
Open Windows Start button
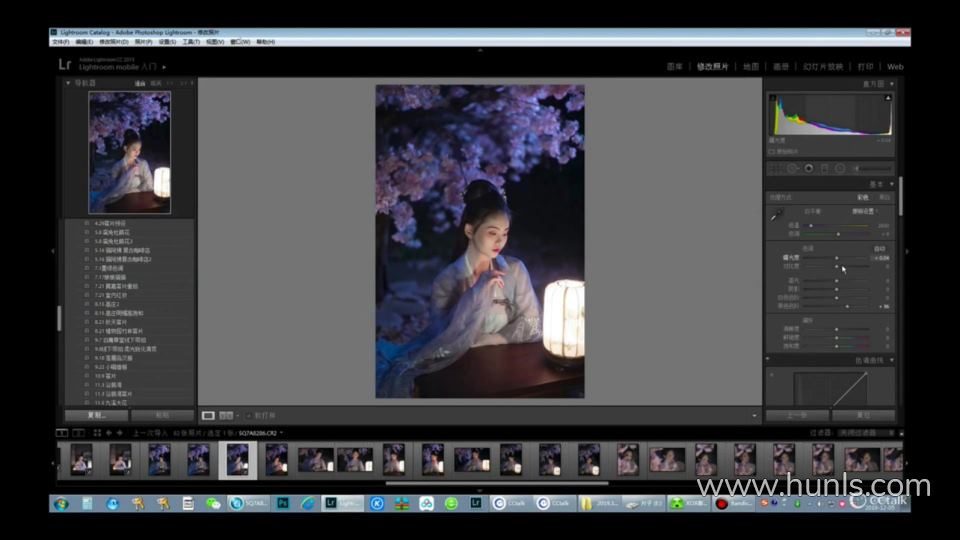(61, 504)
